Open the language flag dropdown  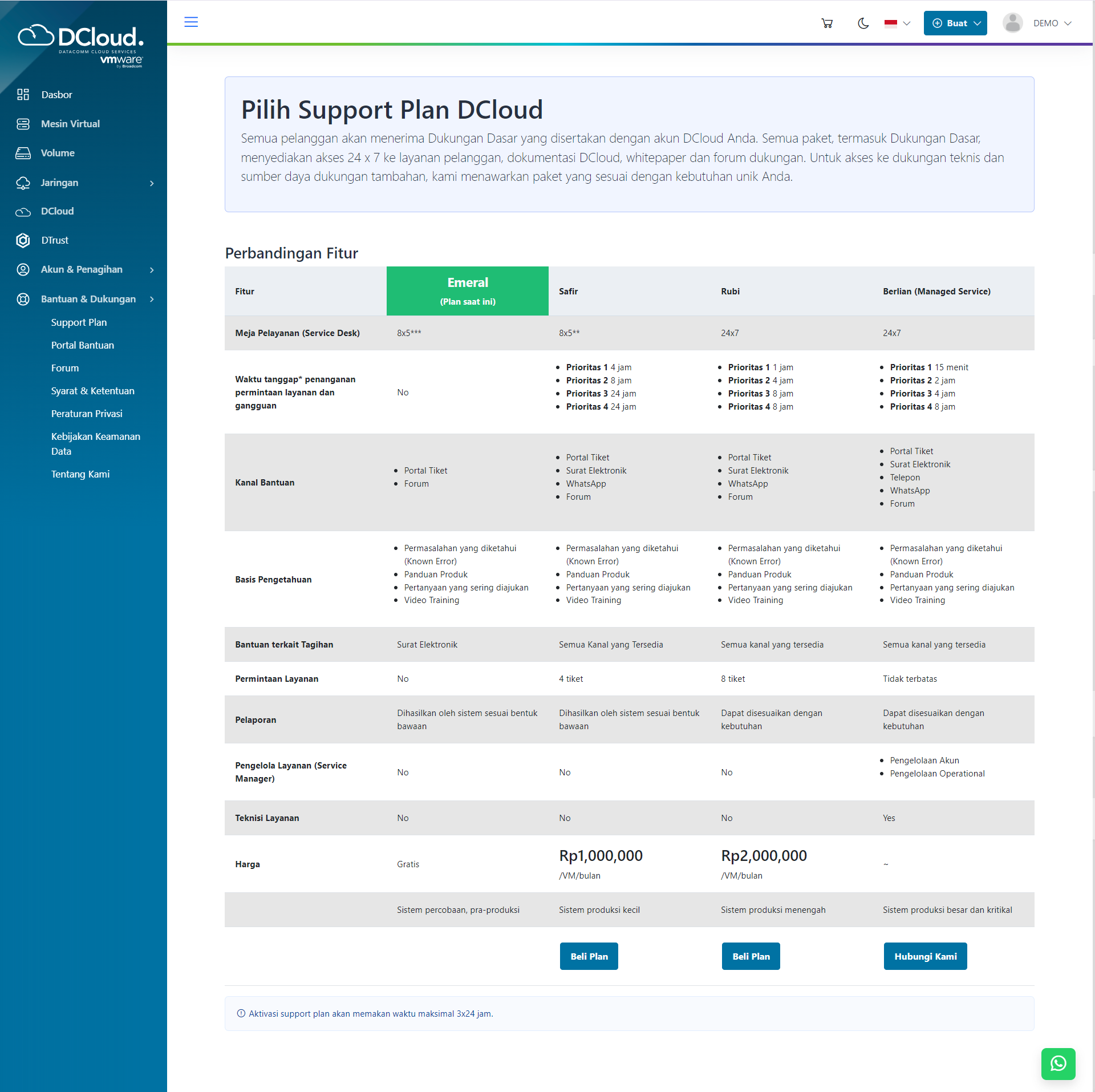(897, 23)
